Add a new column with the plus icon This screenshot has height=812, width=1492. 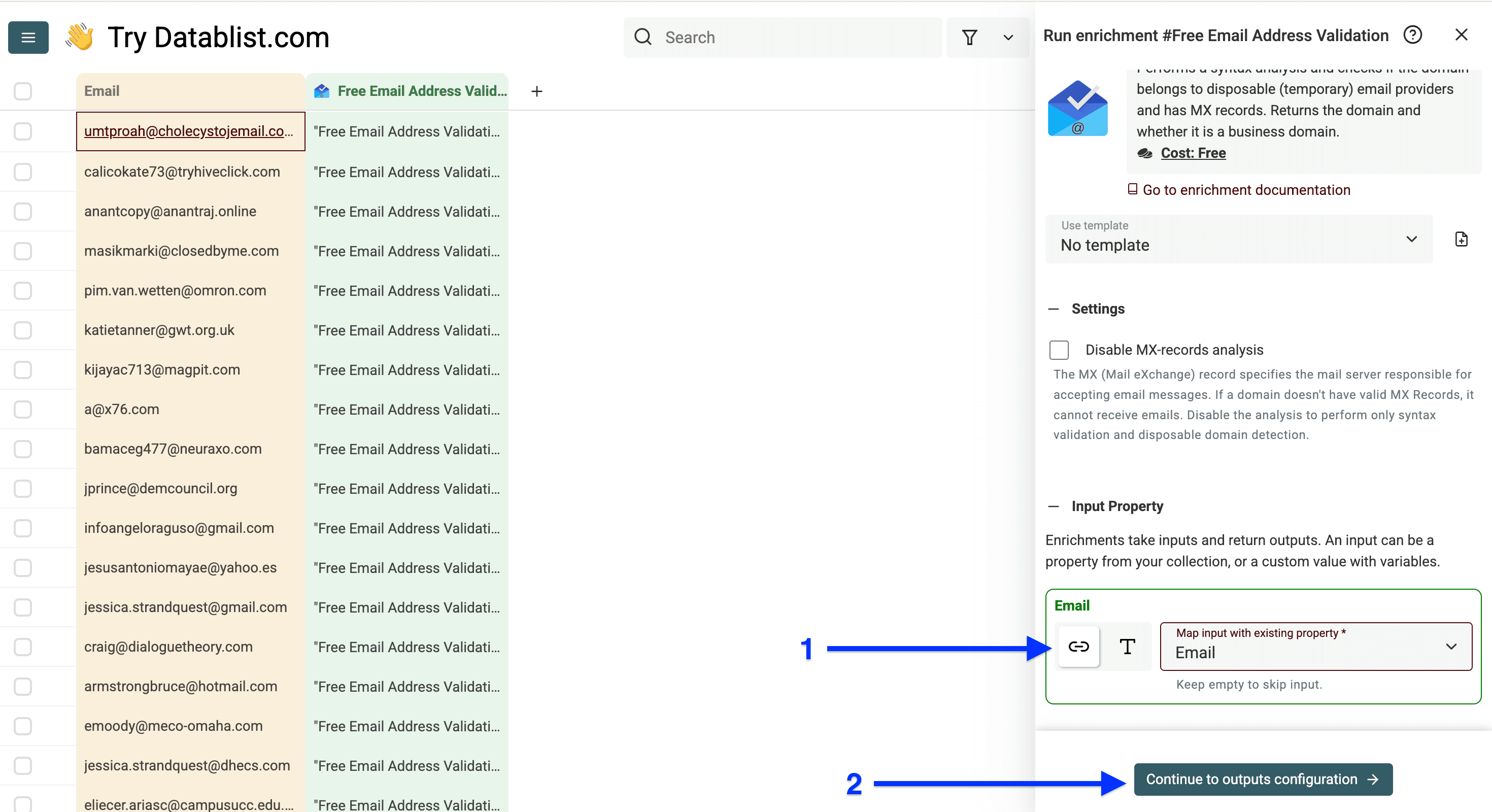[x=537, y=91]
